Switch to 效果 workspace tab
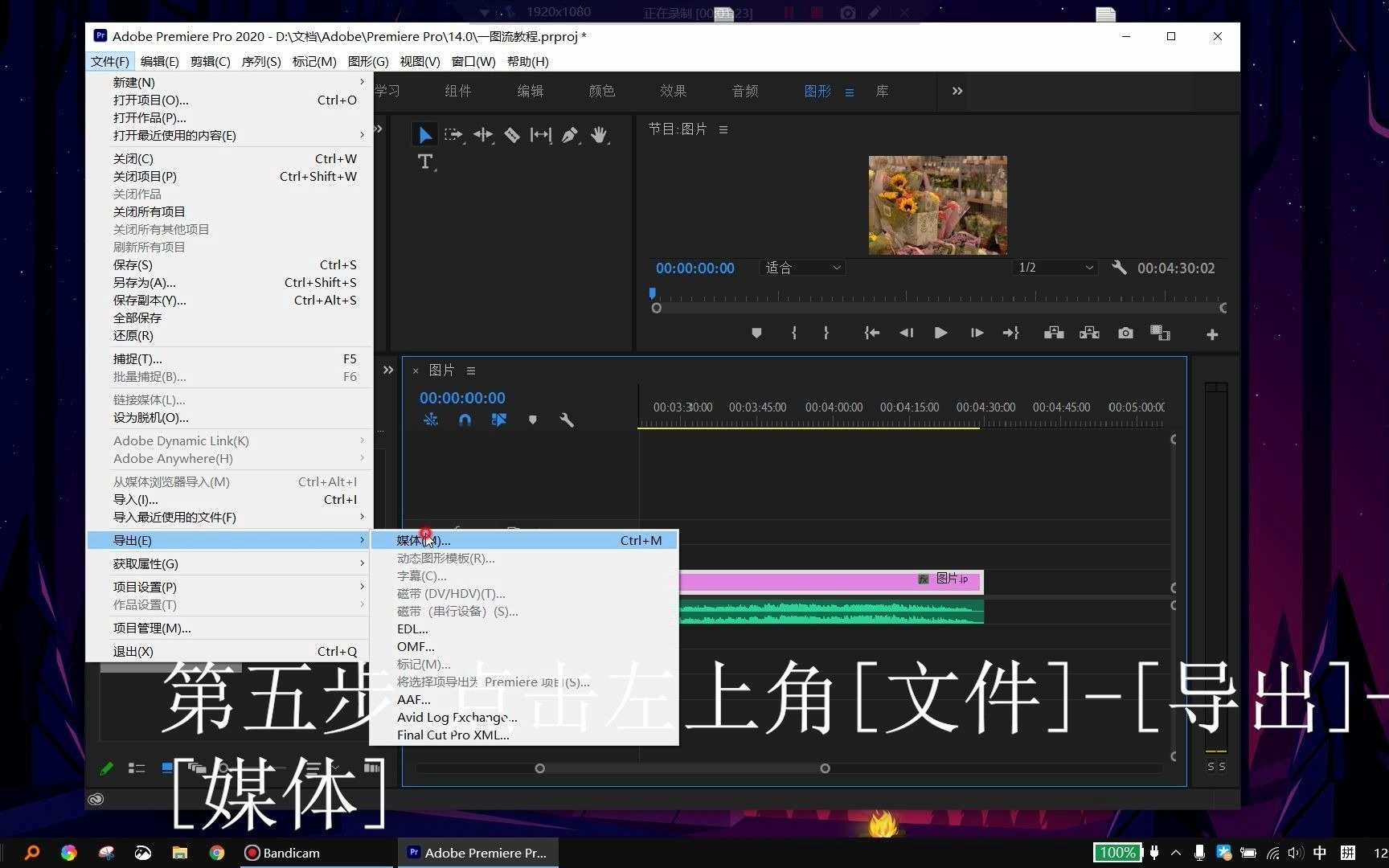This screenshot has height=868, width=1389. [673, 91]
